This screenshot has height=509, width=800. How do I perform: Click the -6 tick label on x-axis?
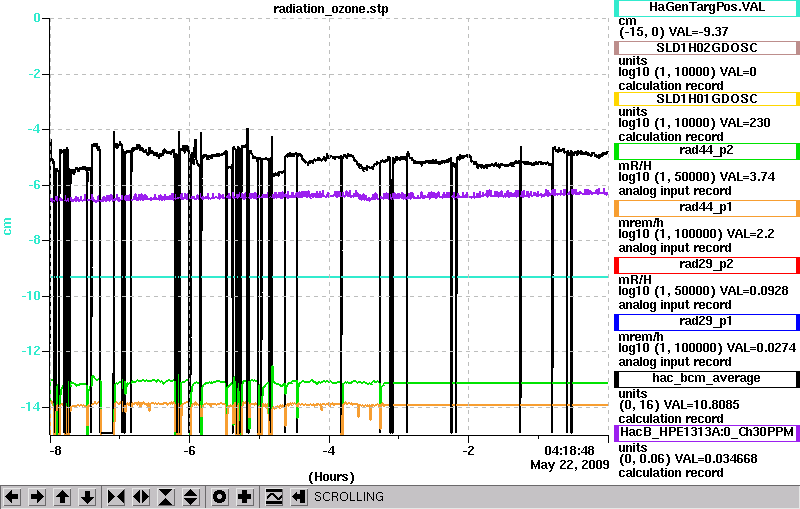[x=189, y=451]
